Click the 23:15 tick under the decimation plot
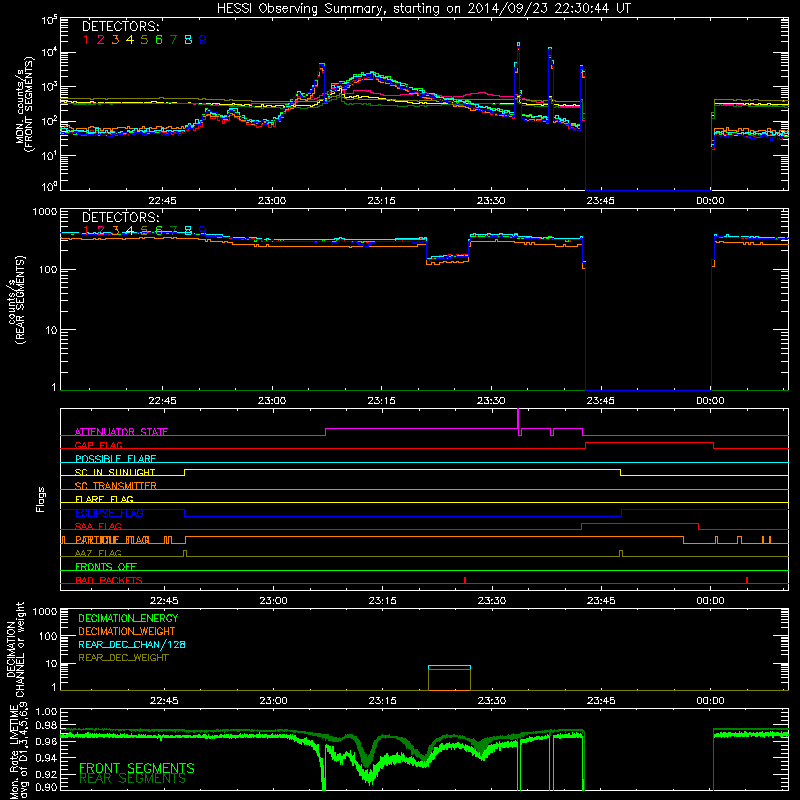 pos(382,701)
